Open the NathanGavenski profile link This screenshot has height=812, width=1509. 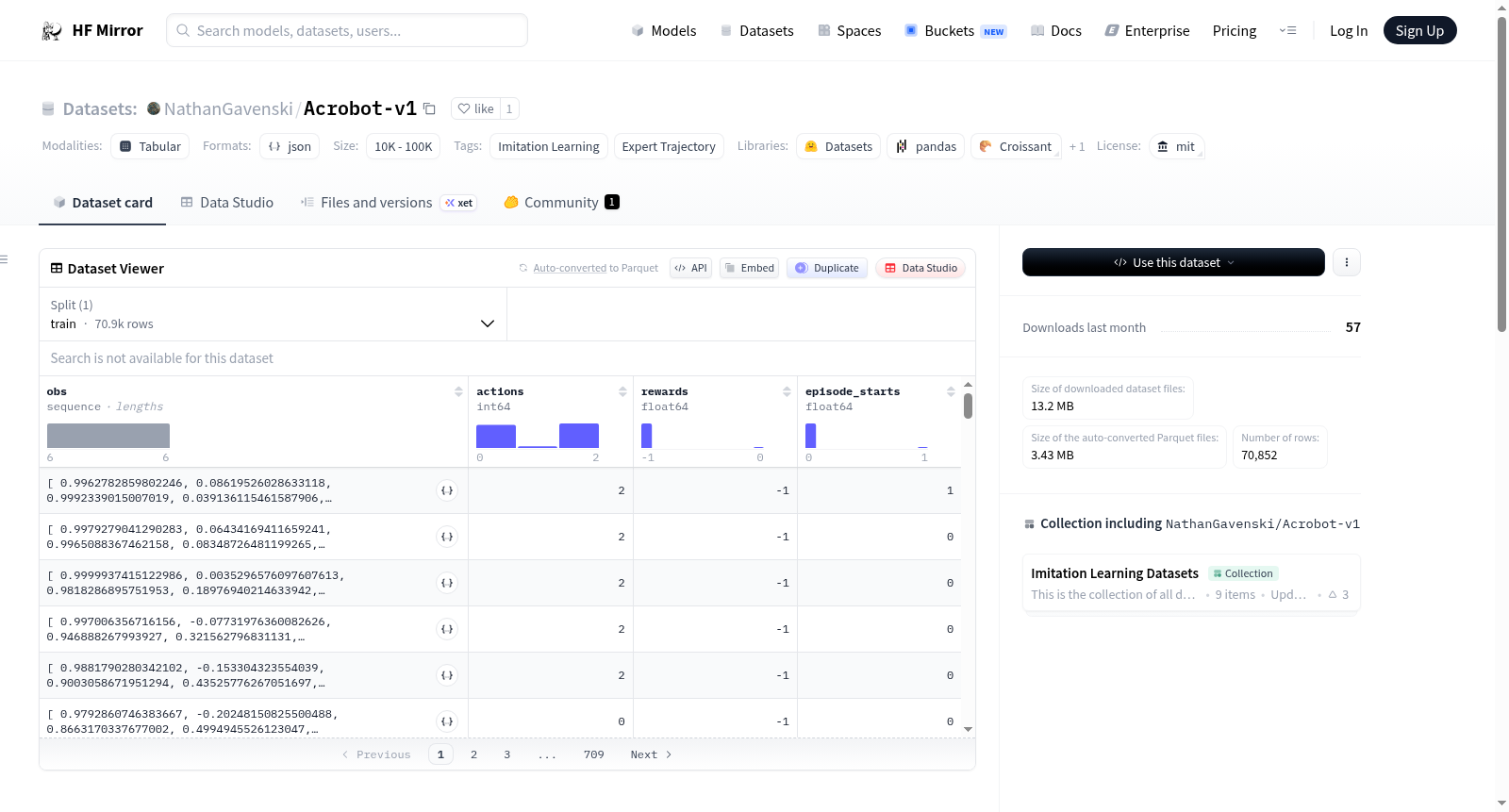tap(228, 108)
